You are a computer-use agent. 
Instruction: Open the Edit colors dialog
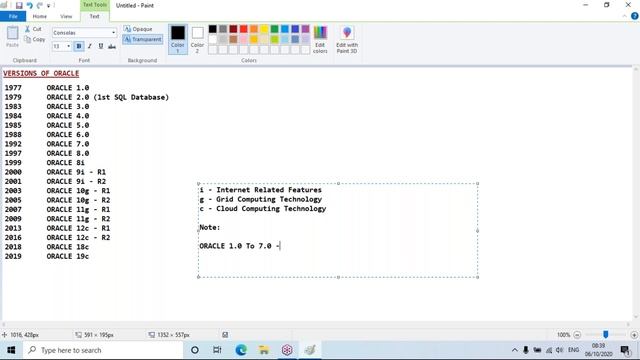[320, 39]
